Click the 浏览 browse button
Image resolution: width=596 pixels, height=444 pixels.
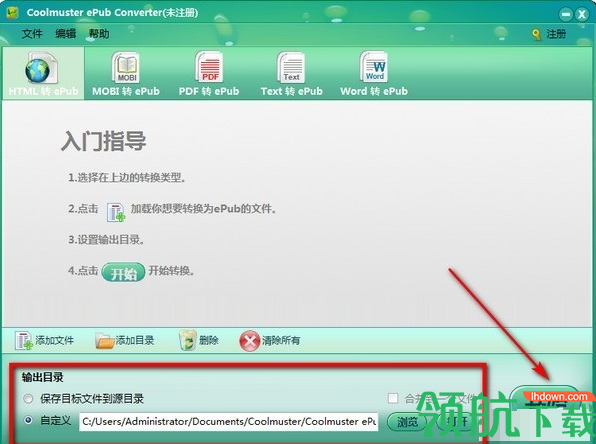407,422
